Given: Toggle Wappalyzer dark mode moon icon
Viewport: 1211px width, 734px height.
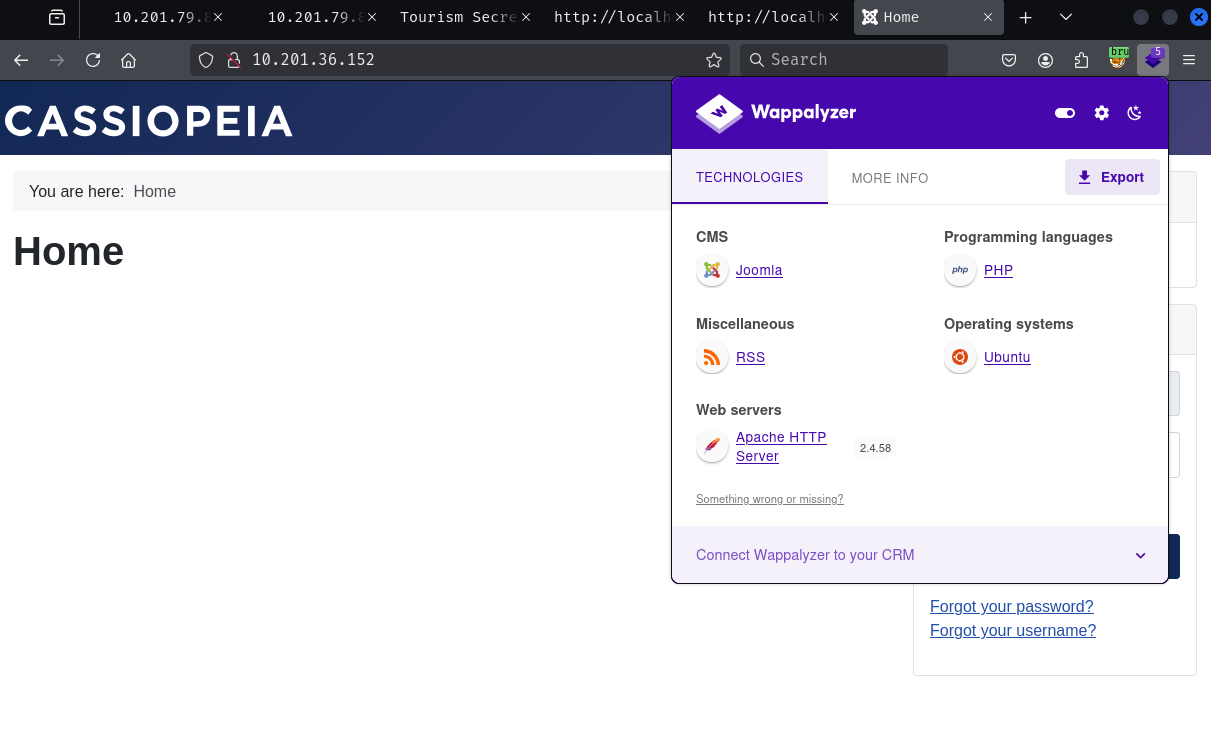Looking at the screenshot, I should 1134,113.
